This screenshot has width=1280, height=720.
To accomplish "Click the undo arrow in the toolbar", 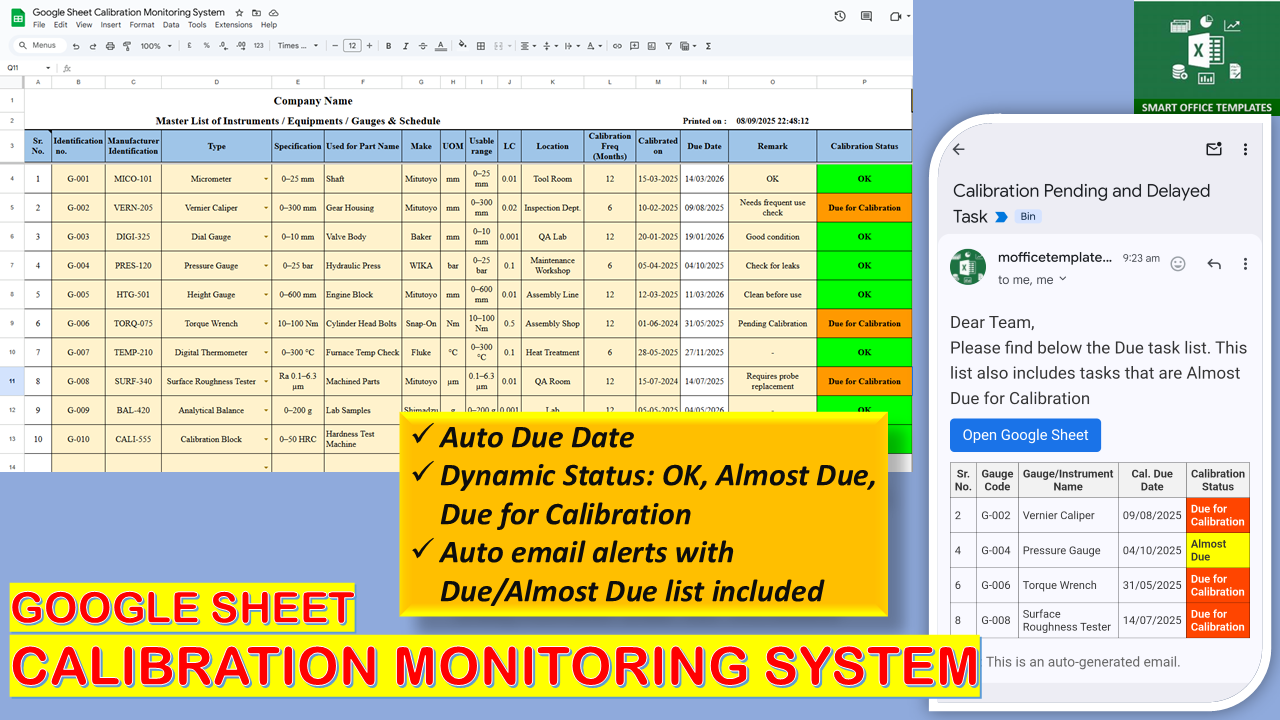I will coord(76,46).
